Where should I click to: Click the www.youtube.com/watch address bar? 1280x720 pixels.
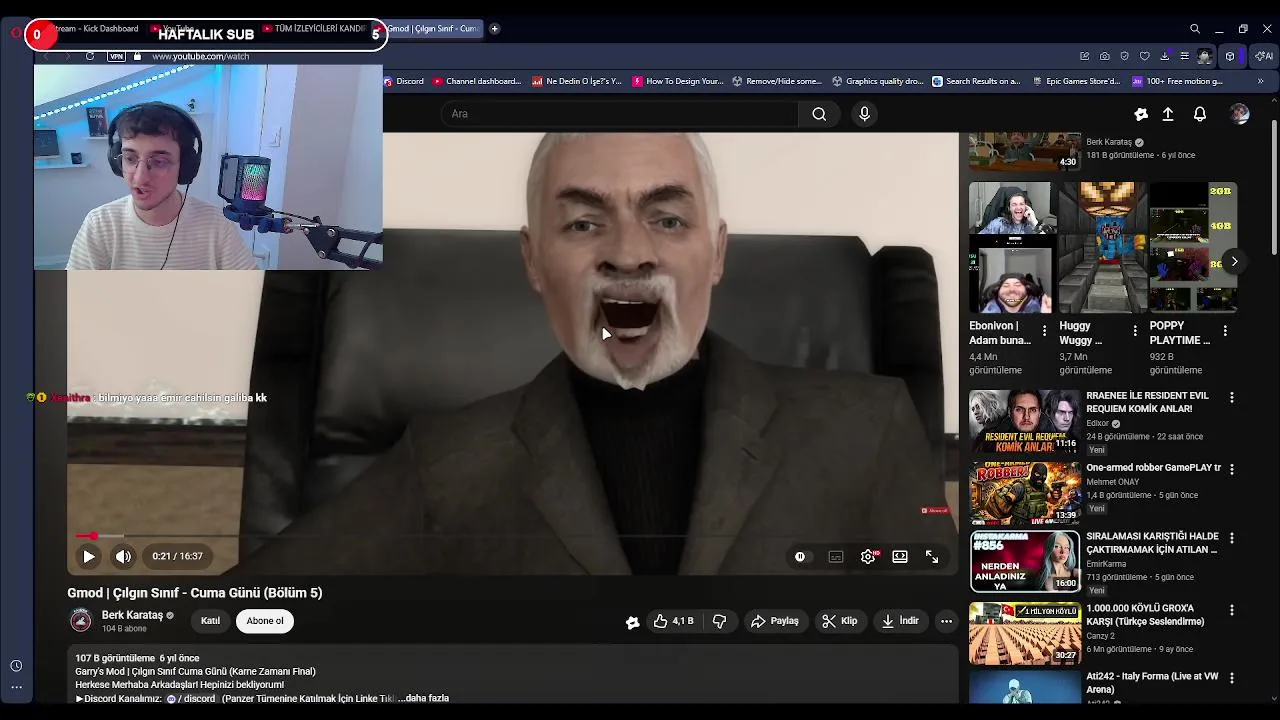tap(201, 56)
